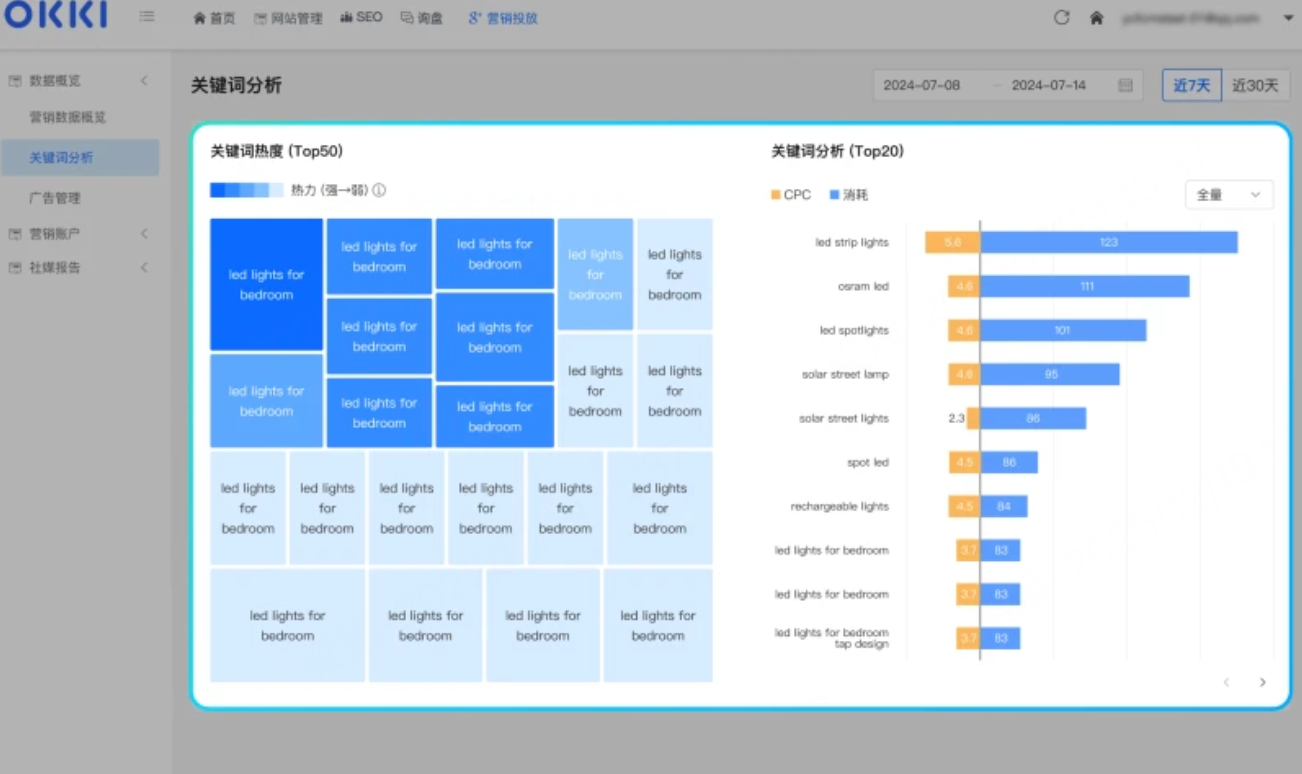The width and height of the screenshot is (1302, 774).
Task: Click the heat gradient legend bar
Action: click(x=246, y=190)
